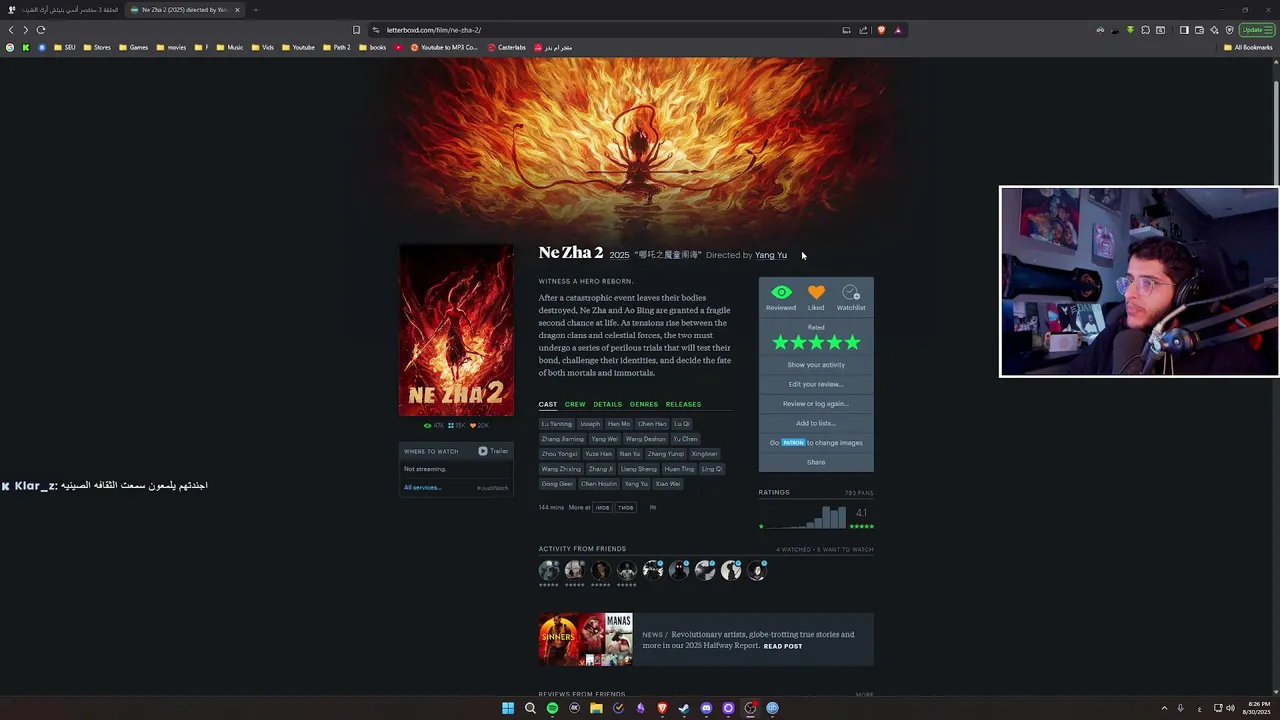Play the Trailer
The width and height of the screenshot is (1280, 720).
click(x=493, y=451)
